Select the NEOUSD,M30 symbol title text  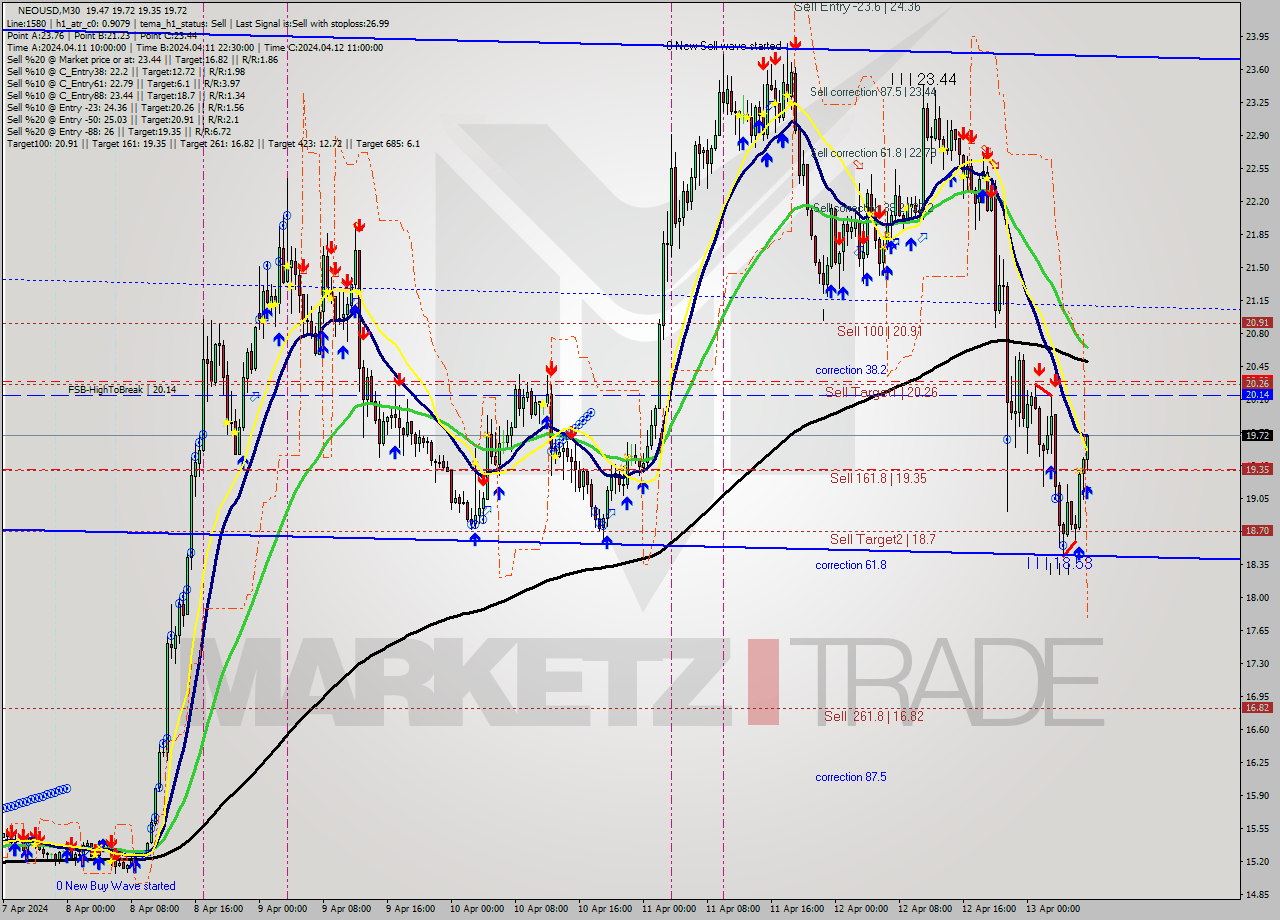click(x=47, y=9)
